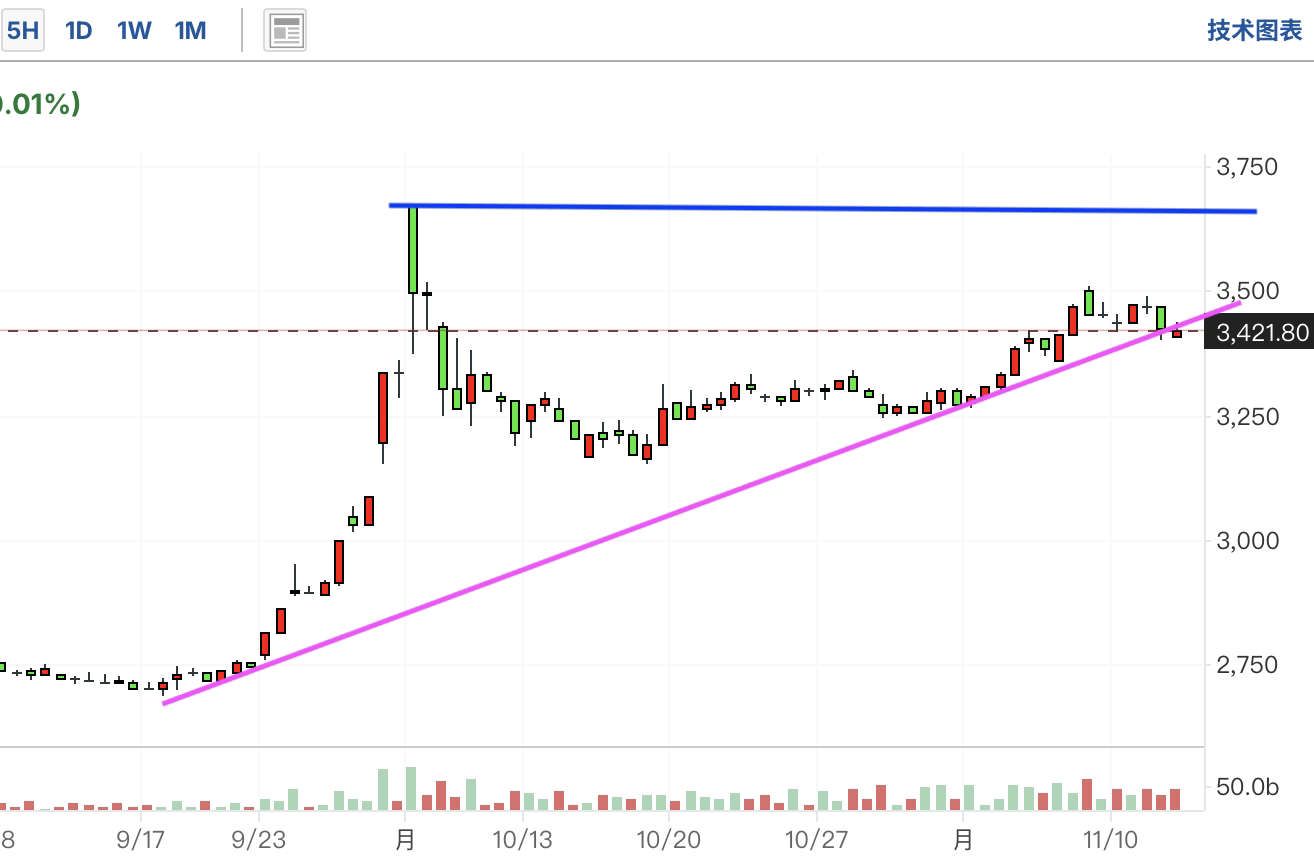The width and height of the screenshot is (1314, 864).
Task: Switch to the 1W timeframe
Action: click(134, 31)
